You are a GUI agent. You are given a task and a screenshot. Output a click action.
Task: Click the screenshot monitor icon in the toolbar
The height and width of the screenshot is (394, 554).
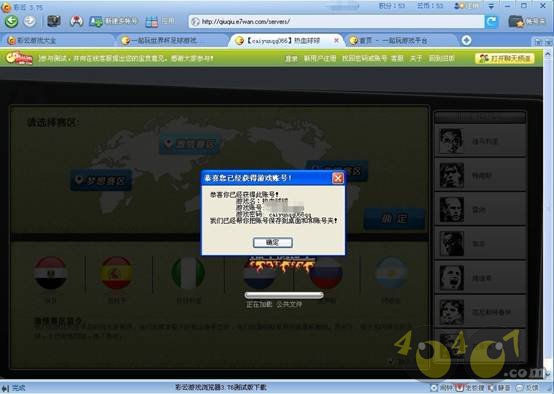[x=54, y=21]
